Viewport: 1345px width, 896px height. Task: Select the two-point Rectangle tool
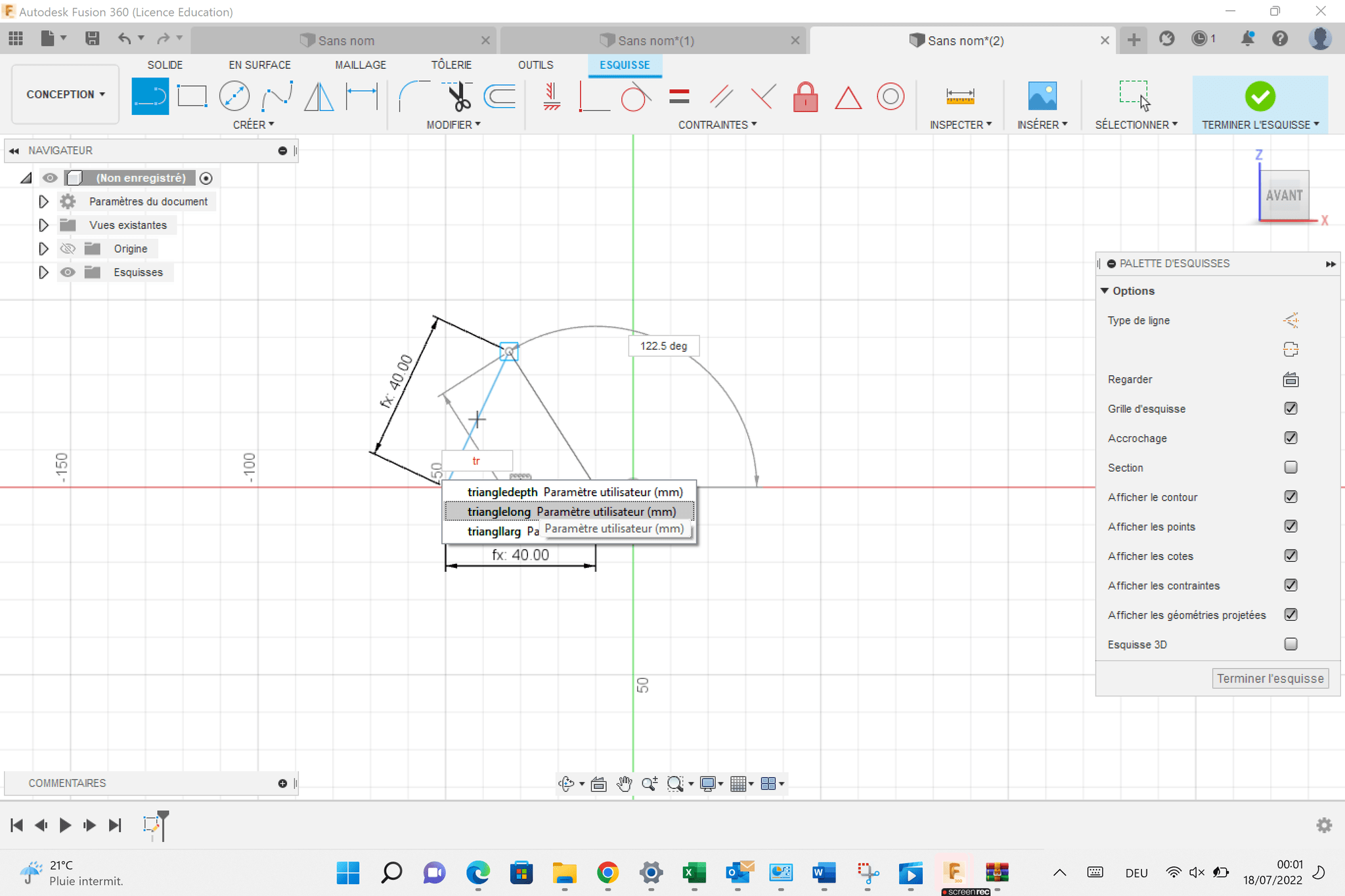point(192,96)
